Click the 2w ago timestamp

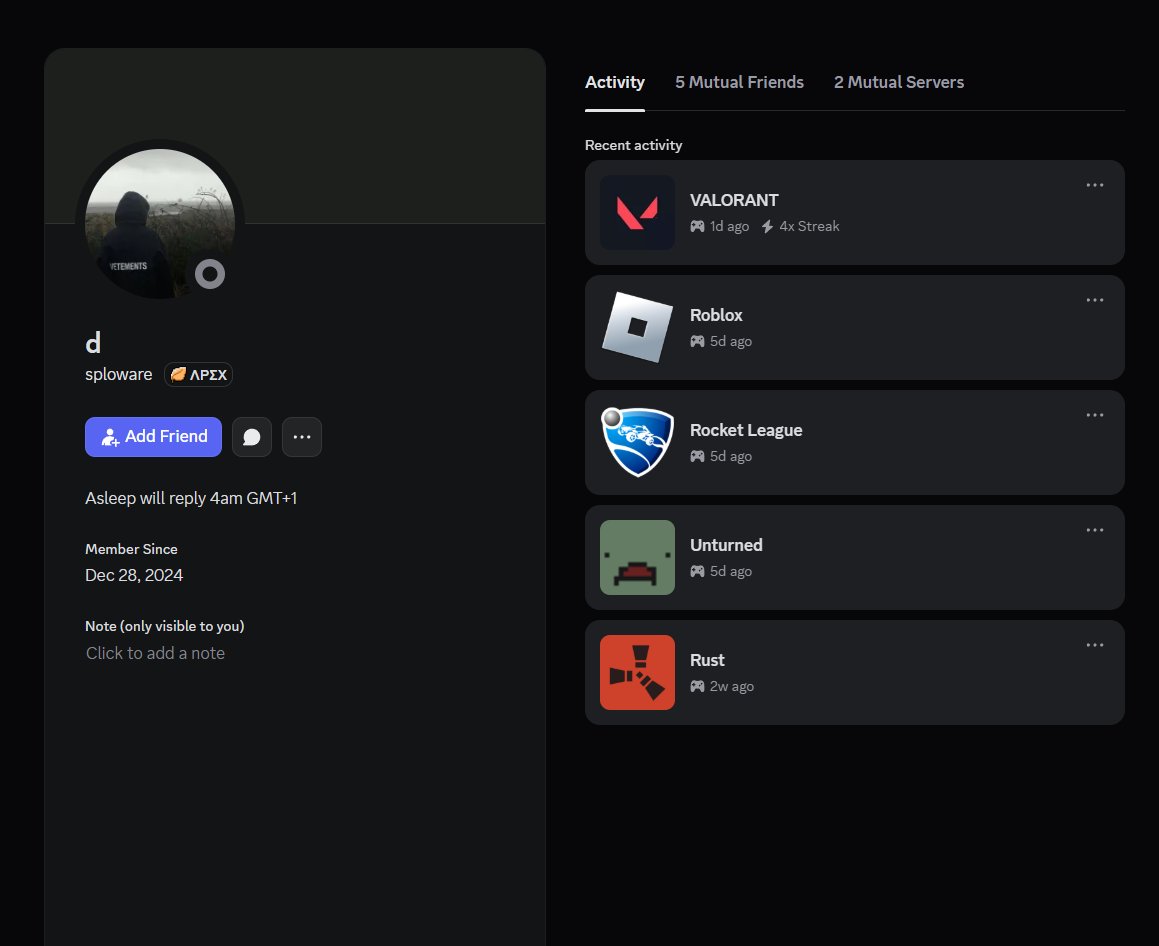[732, 686]
